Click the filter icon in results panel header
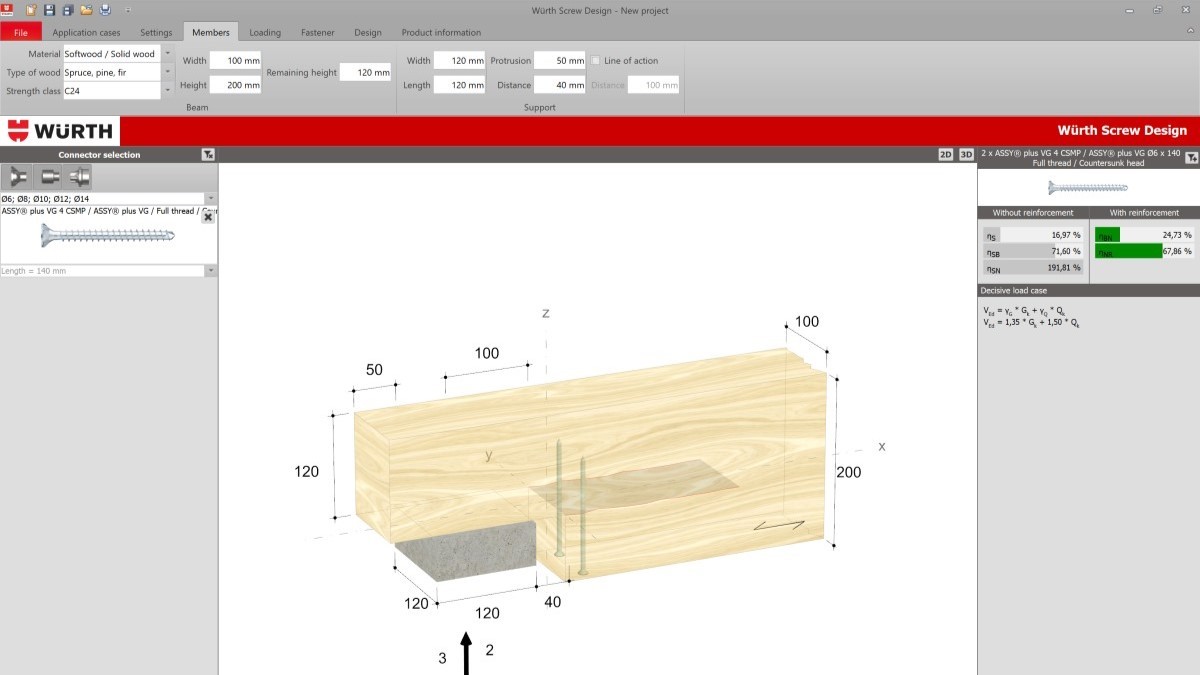The width and height of the screenshot is (1200, 675). [x=1191, y=157]
